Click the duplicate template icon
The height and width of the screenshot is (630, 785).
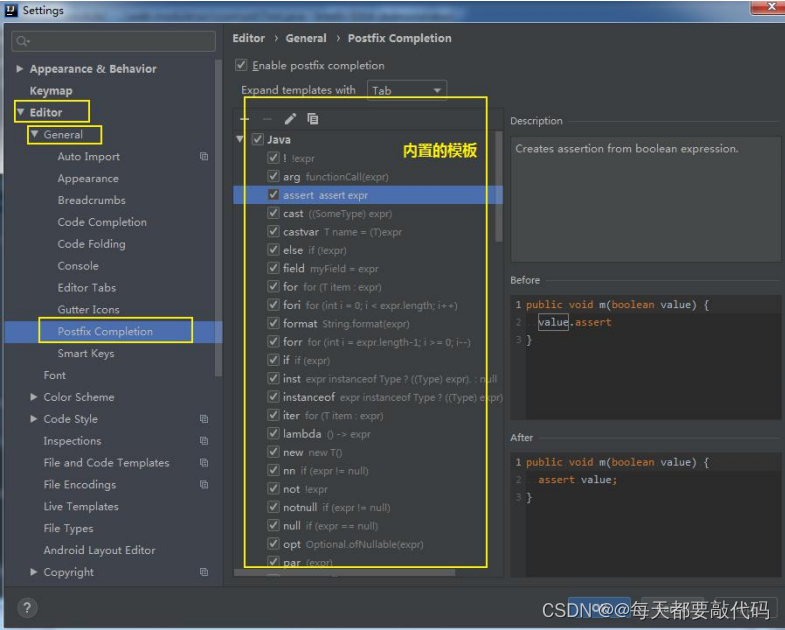click(312, 119)
